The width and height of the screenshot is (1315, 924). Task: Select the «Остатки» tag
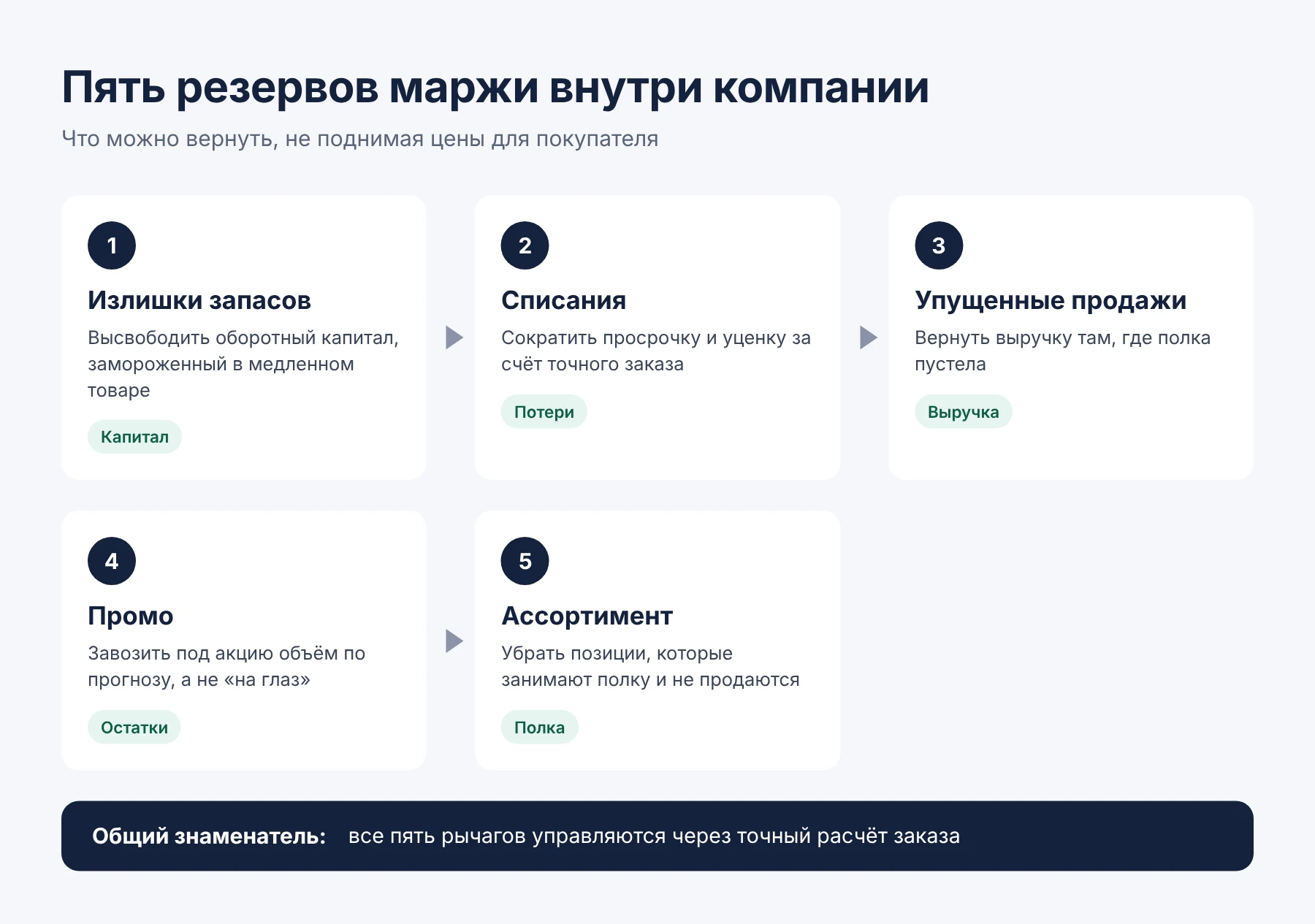coord(134,728)
